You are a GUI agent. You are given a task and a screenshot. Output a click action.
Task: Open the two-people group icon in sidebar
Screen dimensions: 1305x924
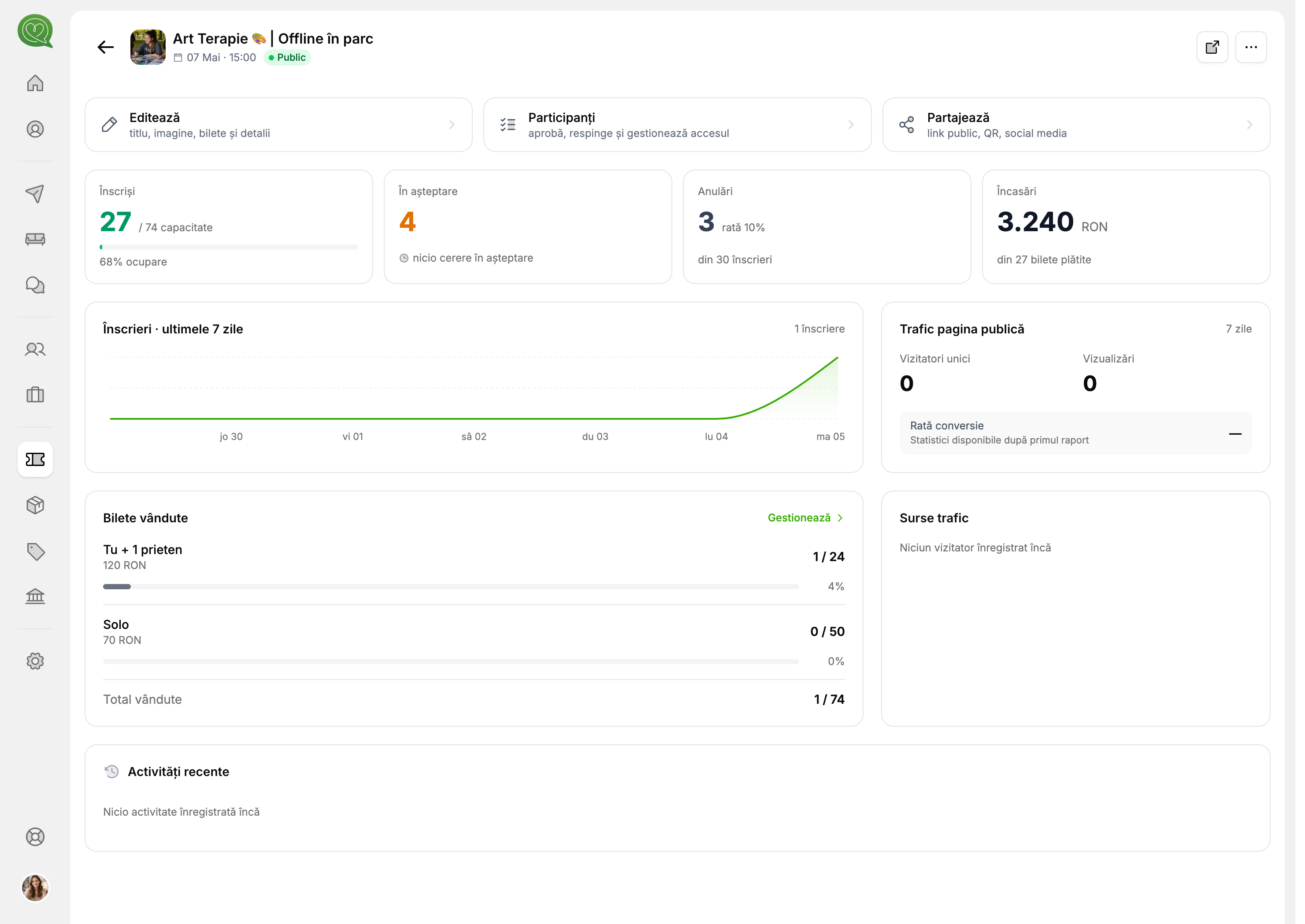click(x=35, y=349)
